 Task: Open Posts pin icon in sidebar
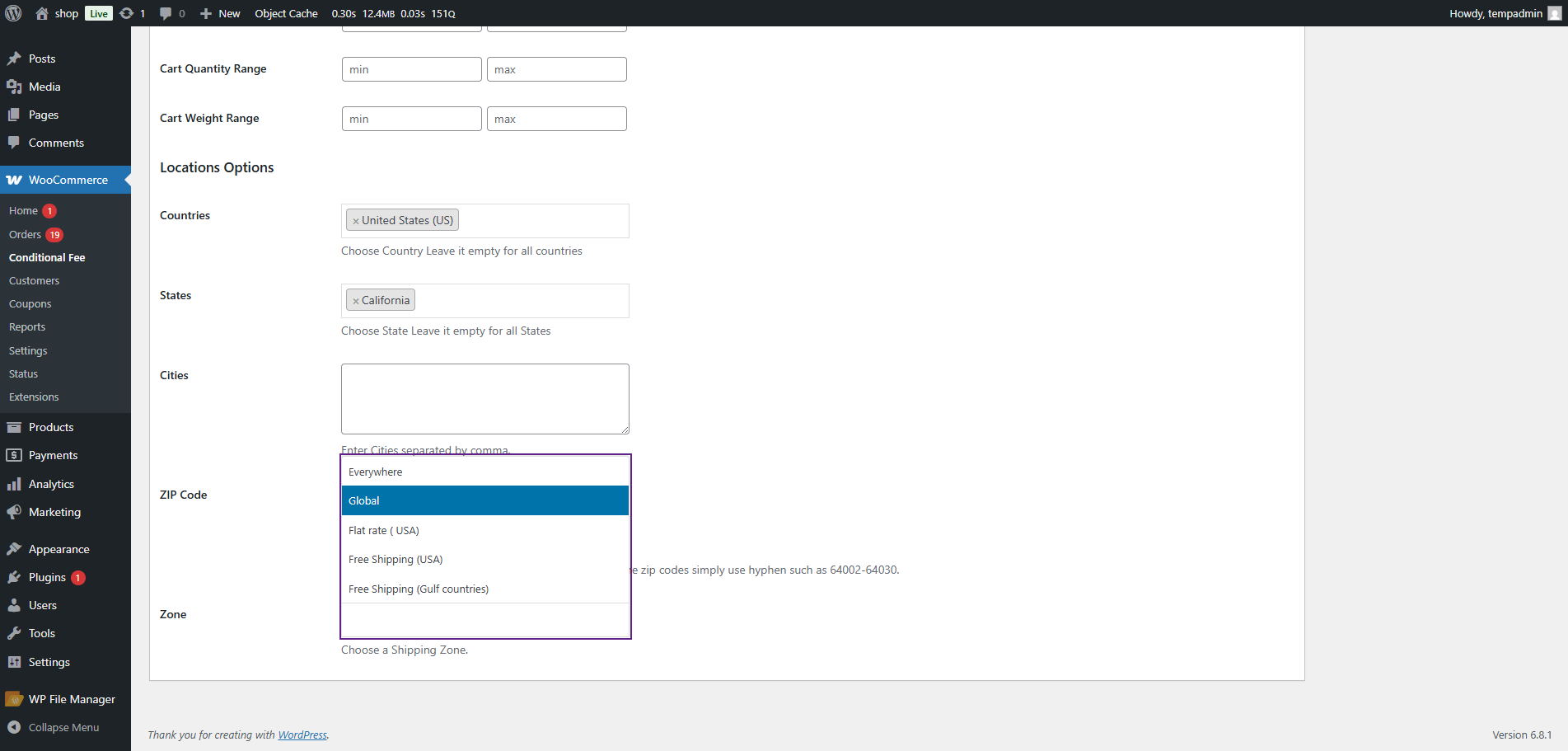(14, 59)
